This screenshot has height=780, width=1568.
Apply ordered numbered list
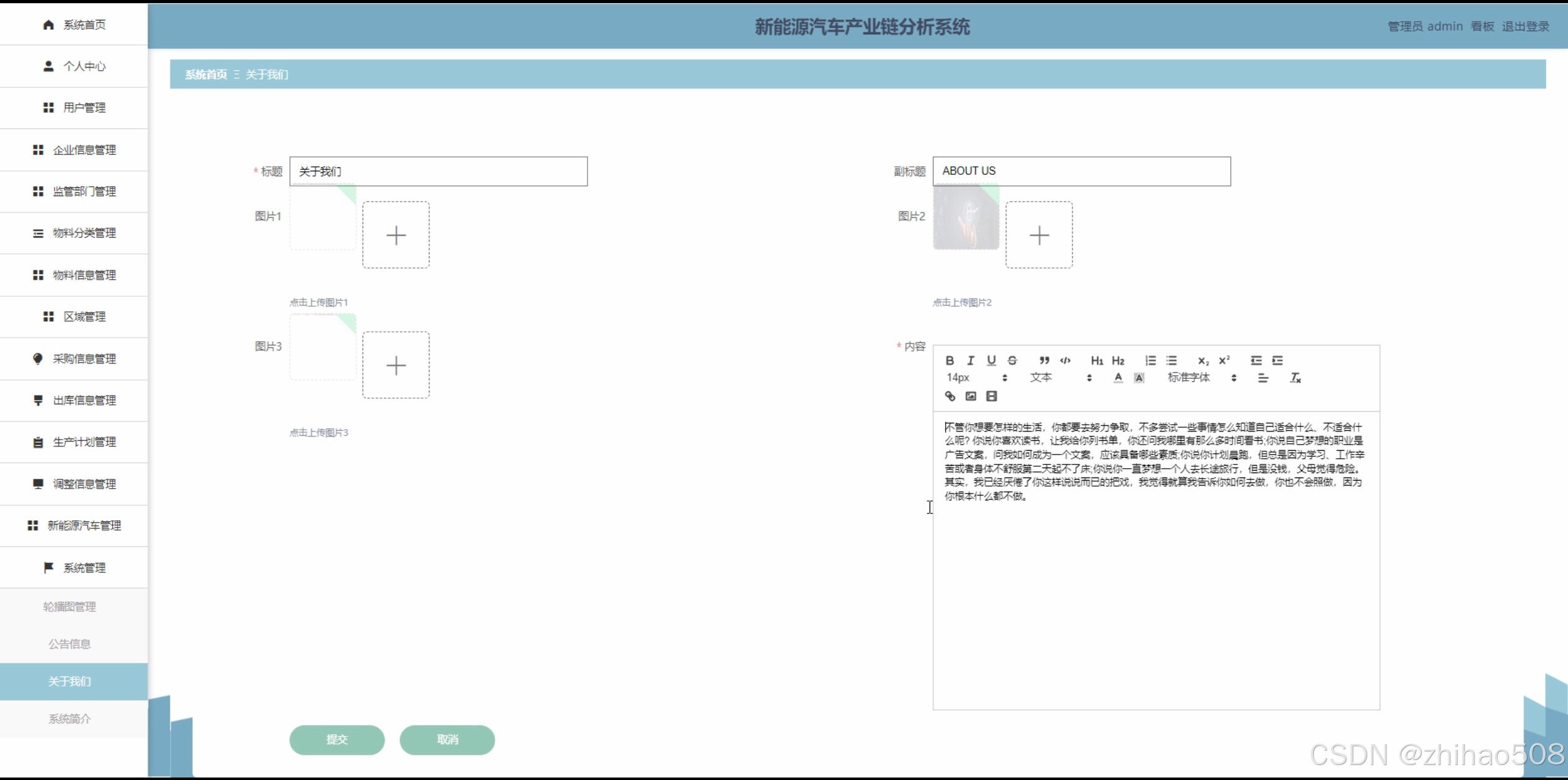[x=1150, y=360]
